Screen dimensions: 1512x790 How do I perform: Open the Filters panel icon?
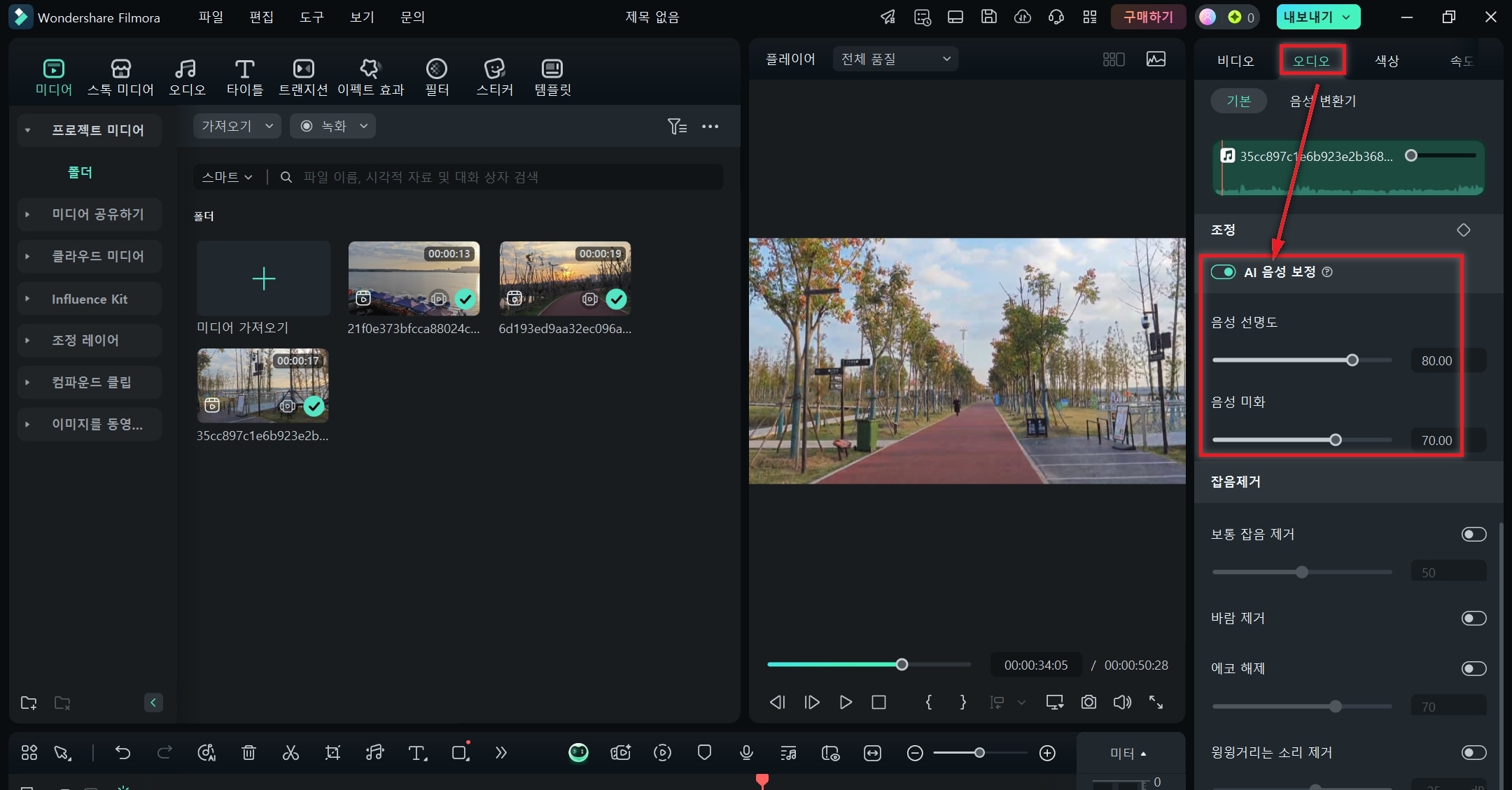[437, 69]
